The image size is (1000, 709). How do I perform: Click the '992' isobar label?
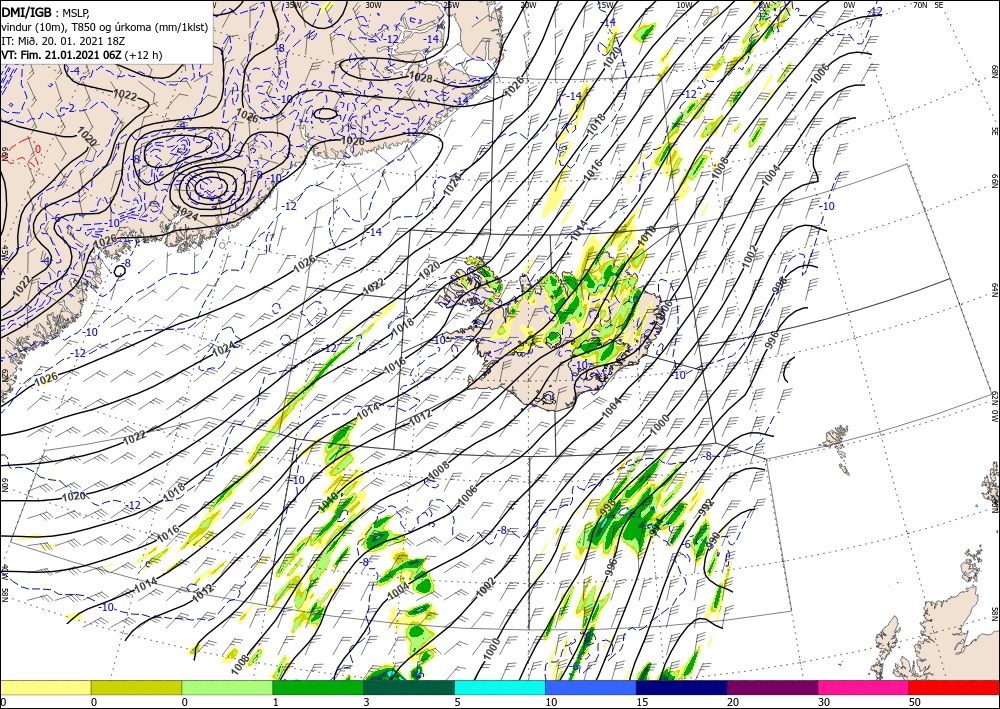coord(706,508)
